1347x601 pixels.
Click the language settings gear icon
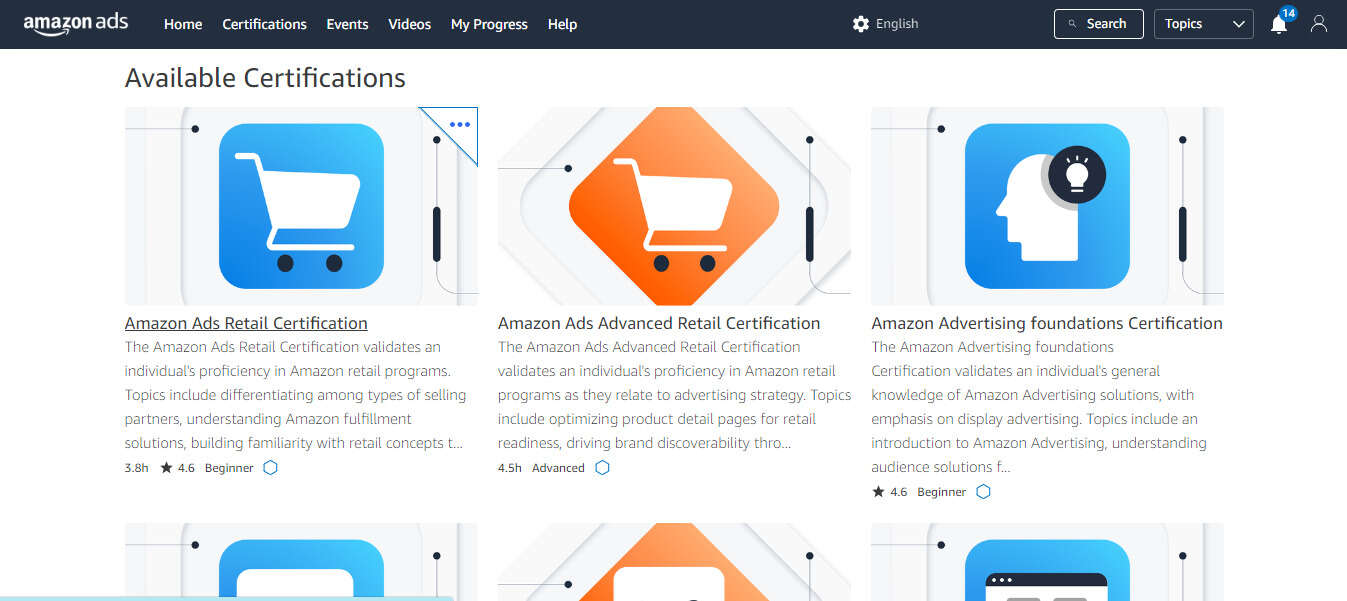[x=861, y=24]
